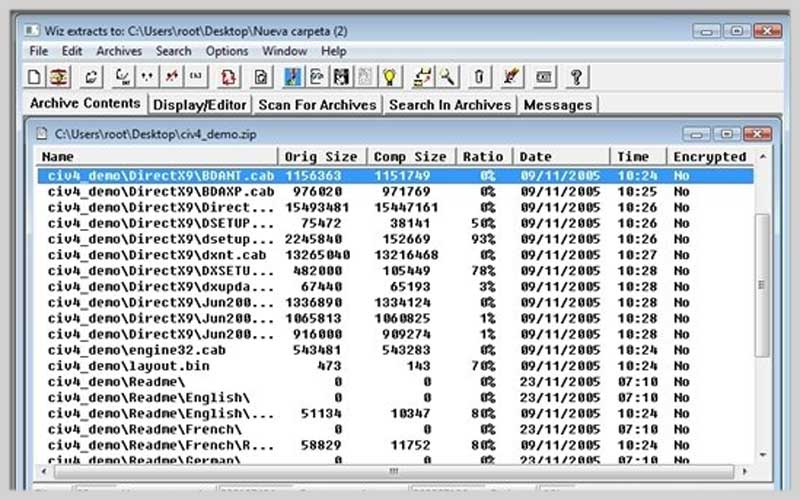Click the two-dots toolbar icon
The width and height of the screenshot is (800, 500).
coord(147,77)
